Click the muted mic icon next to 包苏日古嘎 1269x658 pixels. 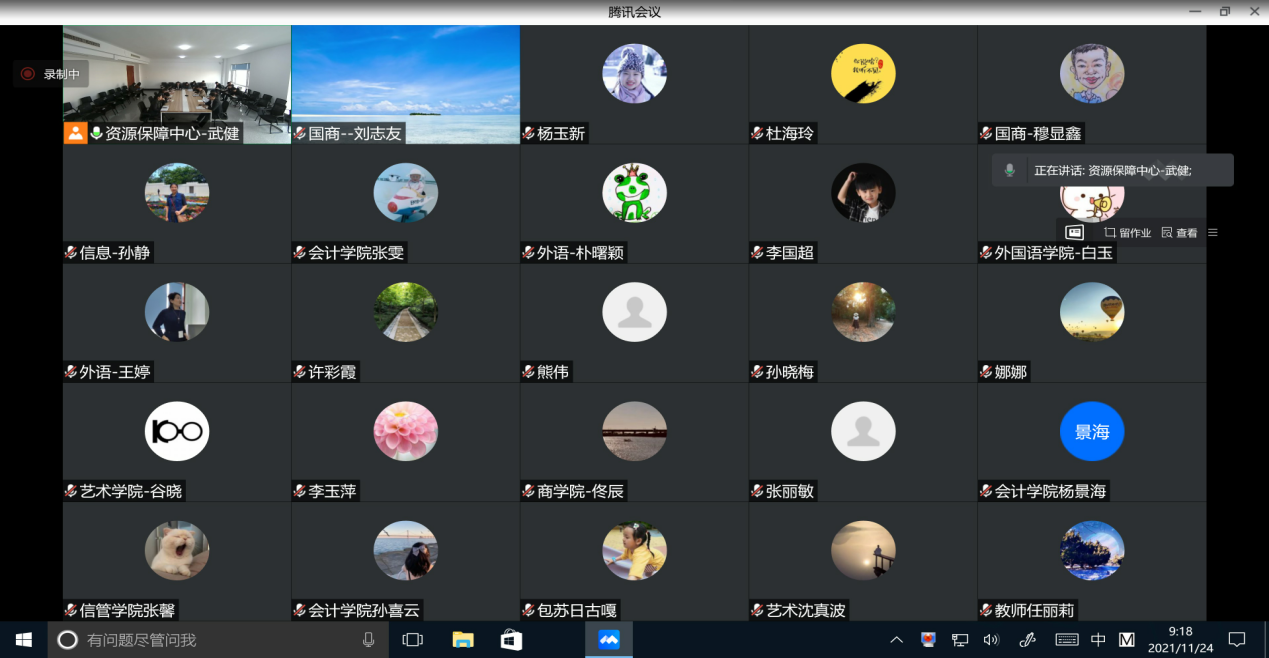[x=529, y=610]
